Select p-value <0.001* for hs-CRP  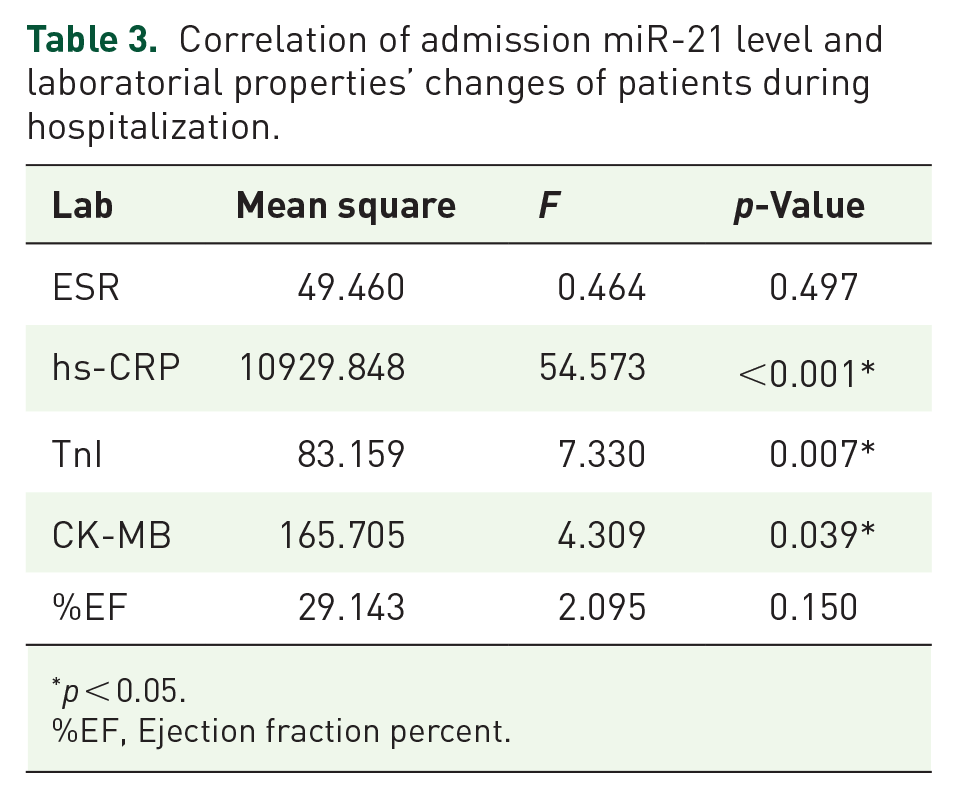pyautogui.click(x=806, y=373)
